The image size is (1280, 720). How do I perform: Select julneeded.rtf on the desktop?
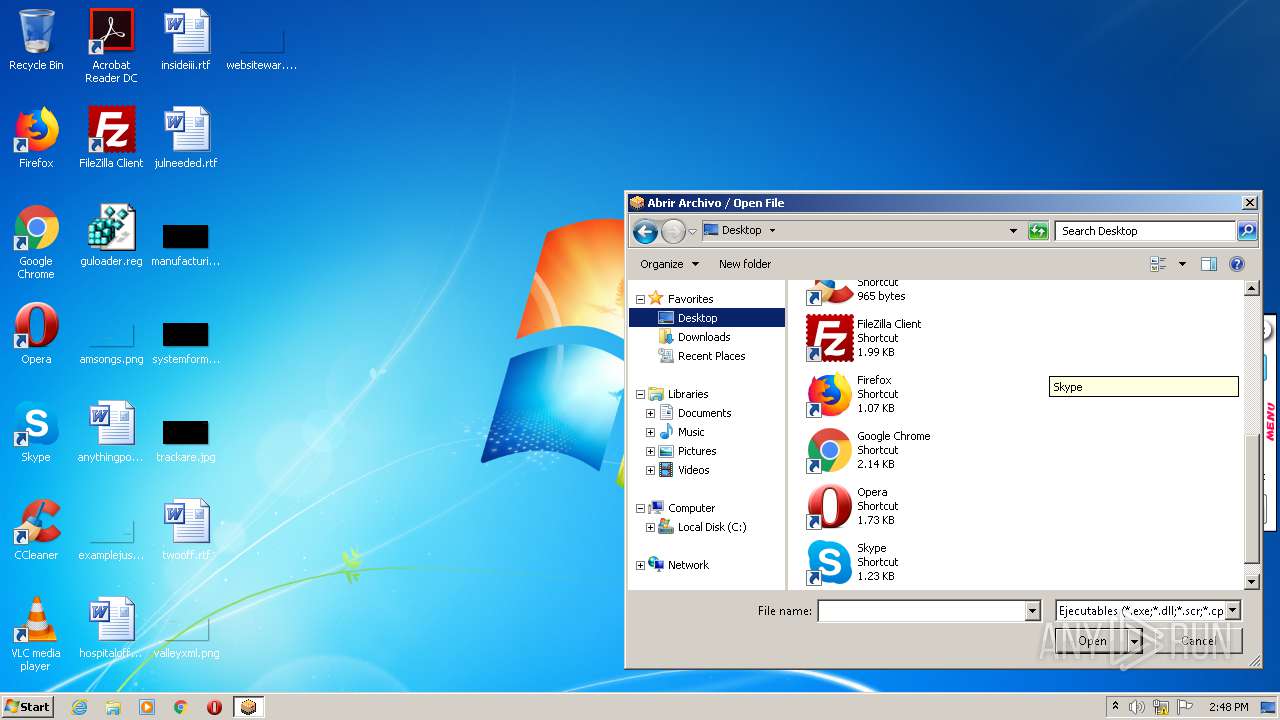pyautogui.click(x=186, y=138)
